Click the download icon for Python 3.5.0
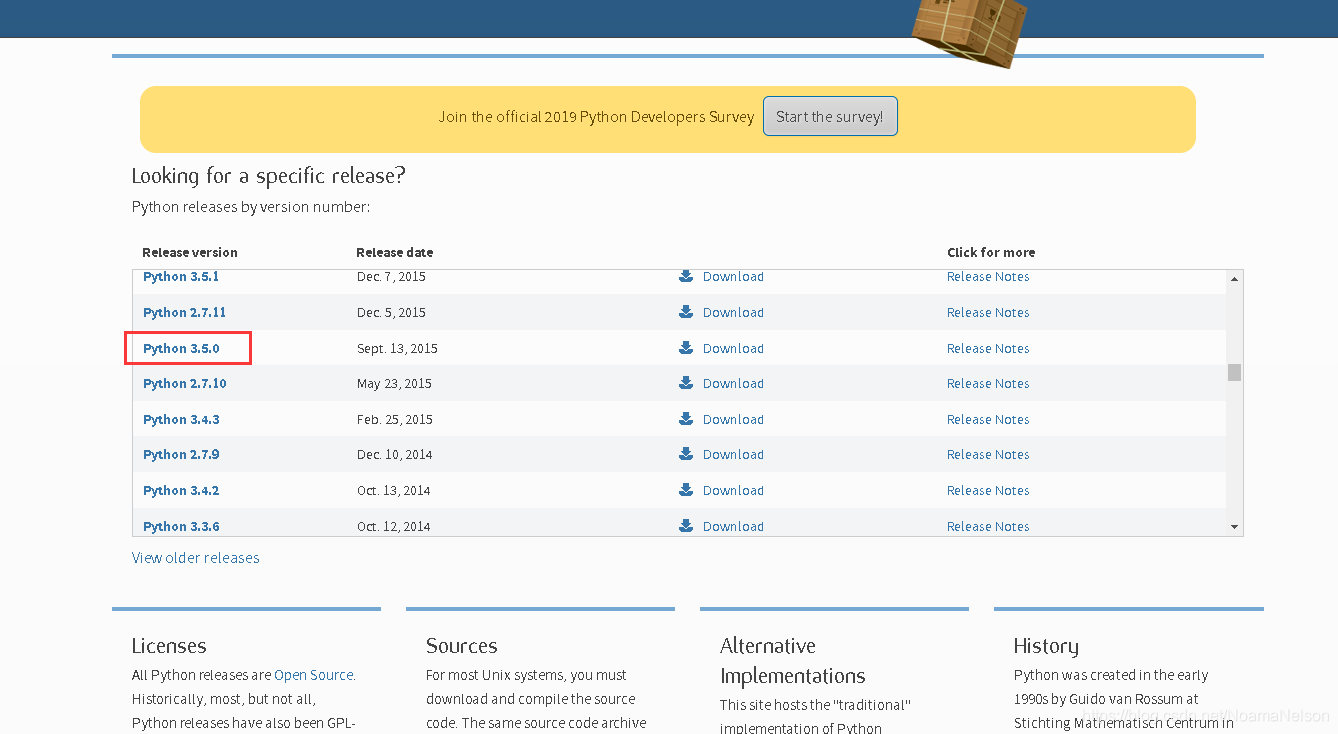 click(686, 348)
